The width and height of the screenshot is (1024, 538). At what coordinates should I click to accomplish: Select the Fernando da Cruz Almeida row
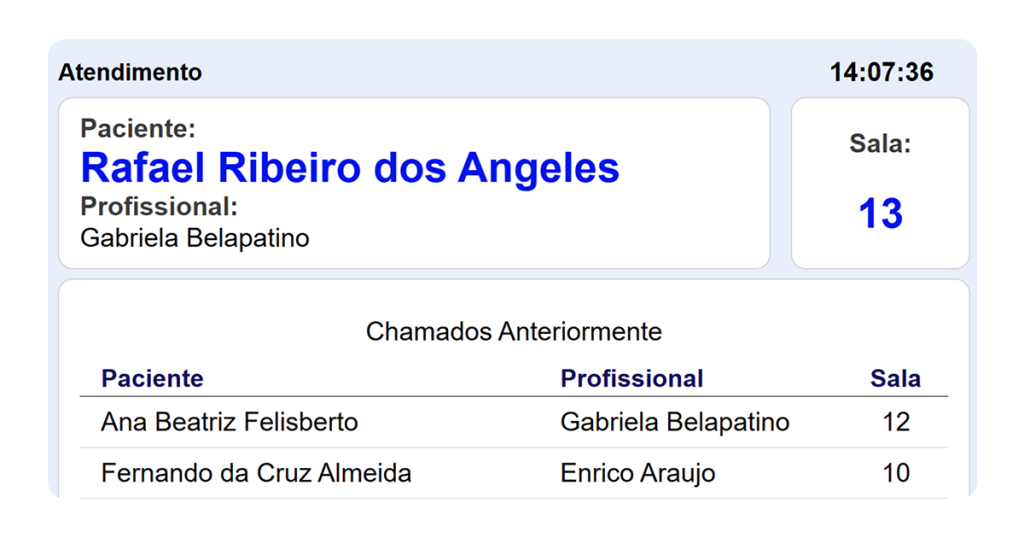514,473
